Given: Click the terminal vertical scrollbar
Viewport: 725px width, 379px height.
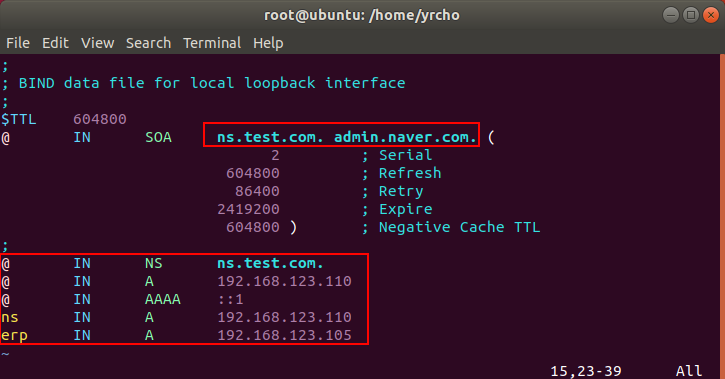Looking at the screenshot, I should click(722, 216).
